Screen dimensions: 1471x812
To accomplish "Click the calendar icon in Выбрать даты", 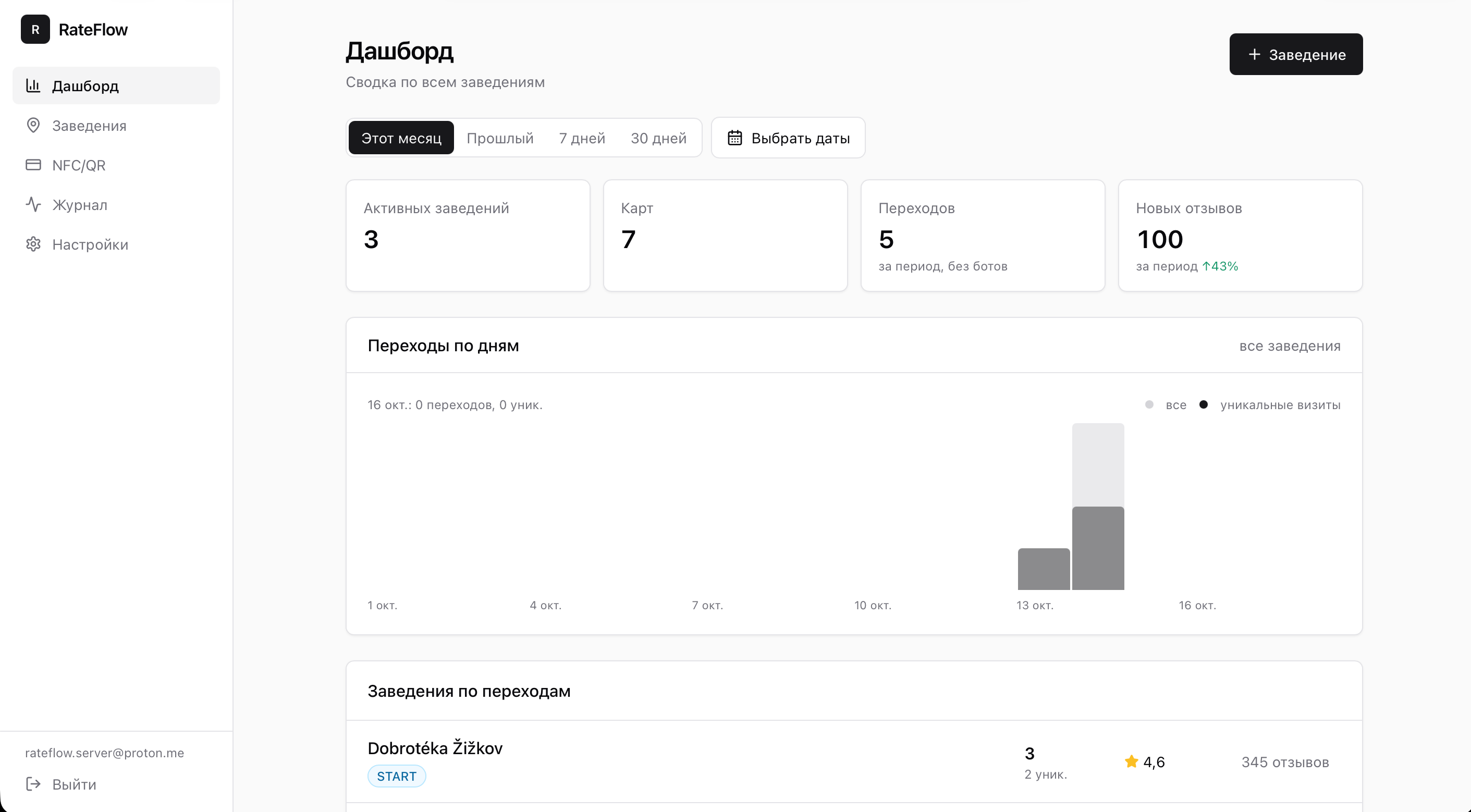I will click(735, 138).
